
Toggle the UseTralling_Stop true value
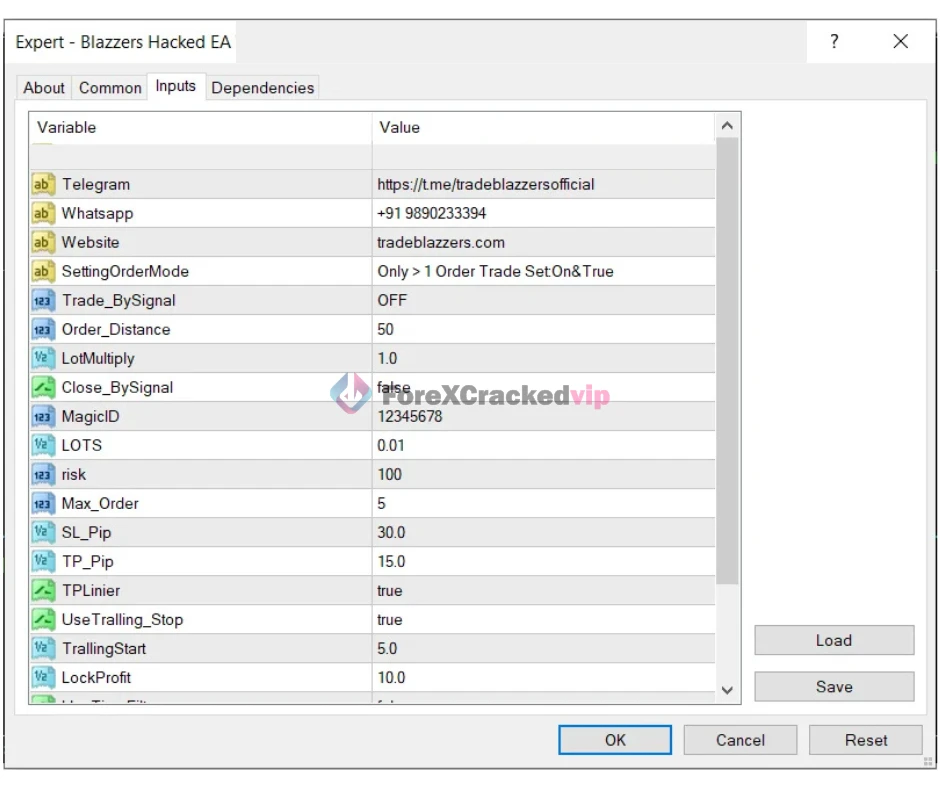(543, 619)
